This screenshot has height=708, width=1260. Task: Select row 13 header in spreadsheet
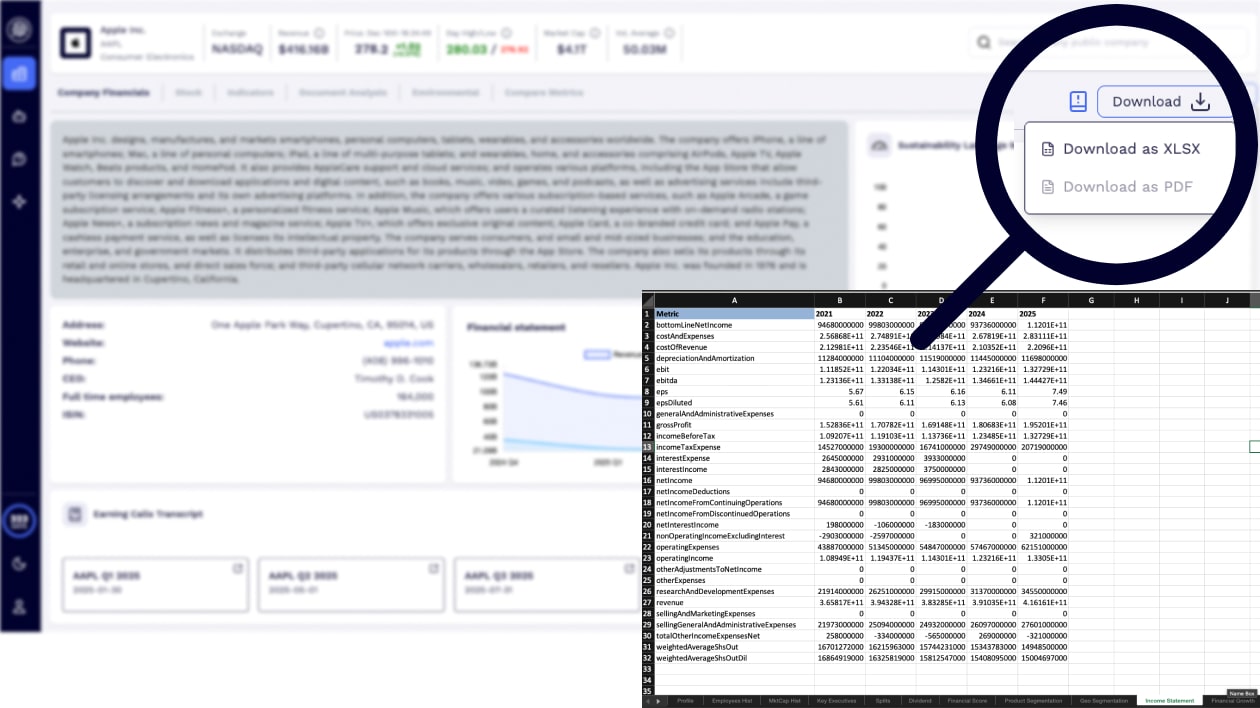[647, 447]
